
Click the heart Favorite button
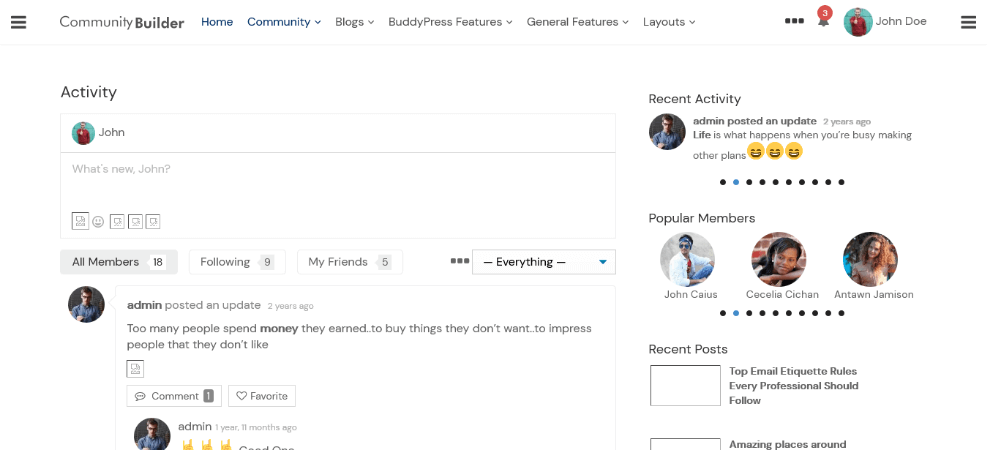[x=262, y=396]
